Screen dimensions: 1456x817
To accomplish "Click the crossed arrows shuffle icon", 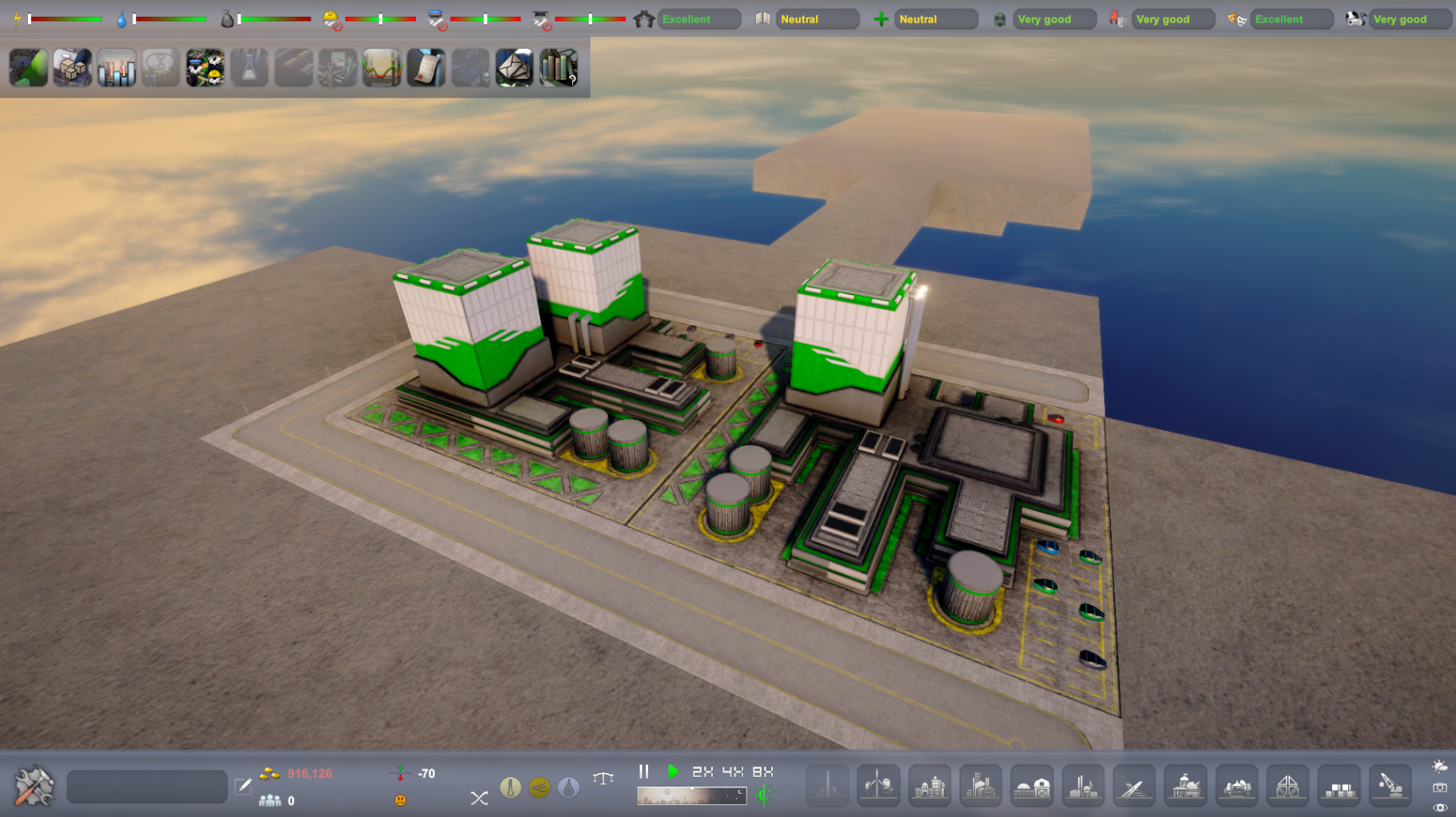I will [x=479, y=798].
